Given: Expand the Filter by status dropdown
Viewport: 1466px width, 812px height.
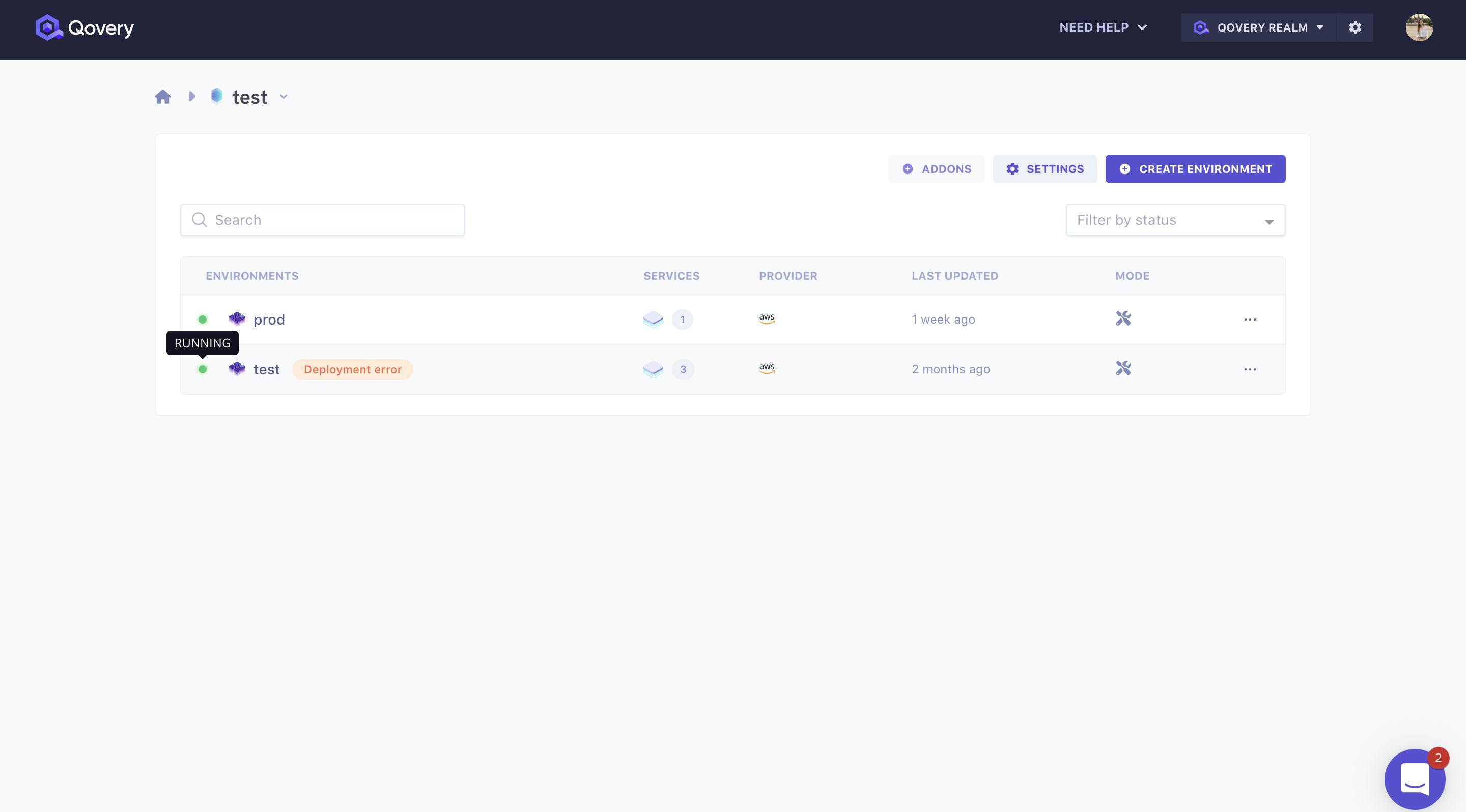Looking at the screenshot, I should coord(1175,220).
